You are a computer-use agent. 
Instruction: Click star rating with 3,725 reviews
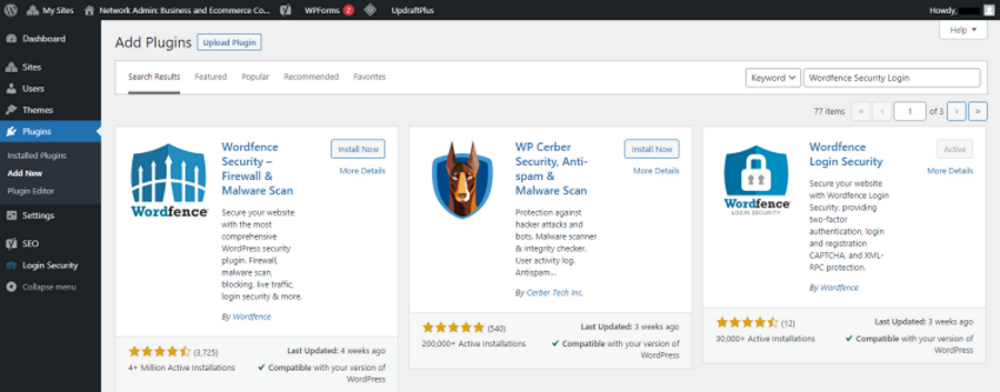tap(159, 351)
